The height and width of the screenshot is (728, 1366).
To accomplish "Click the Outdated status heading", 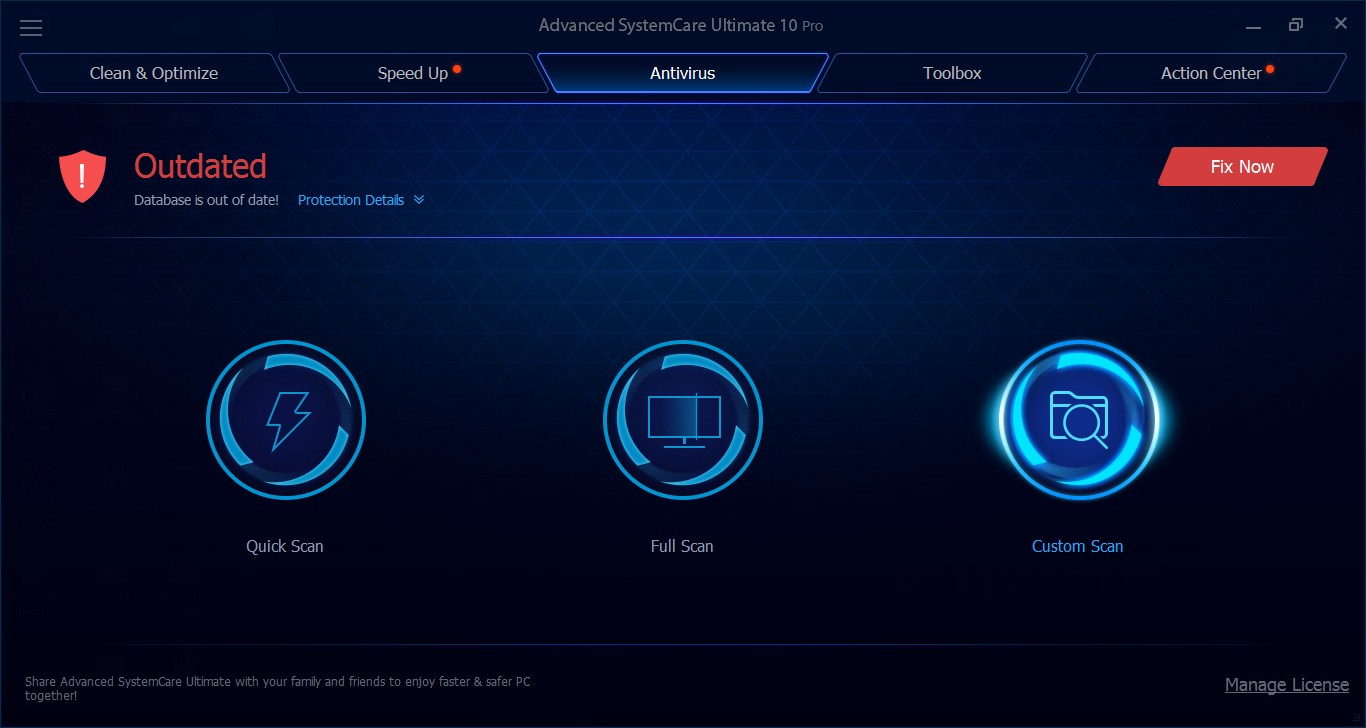I will pyautogui.click(x=201, y=166).
